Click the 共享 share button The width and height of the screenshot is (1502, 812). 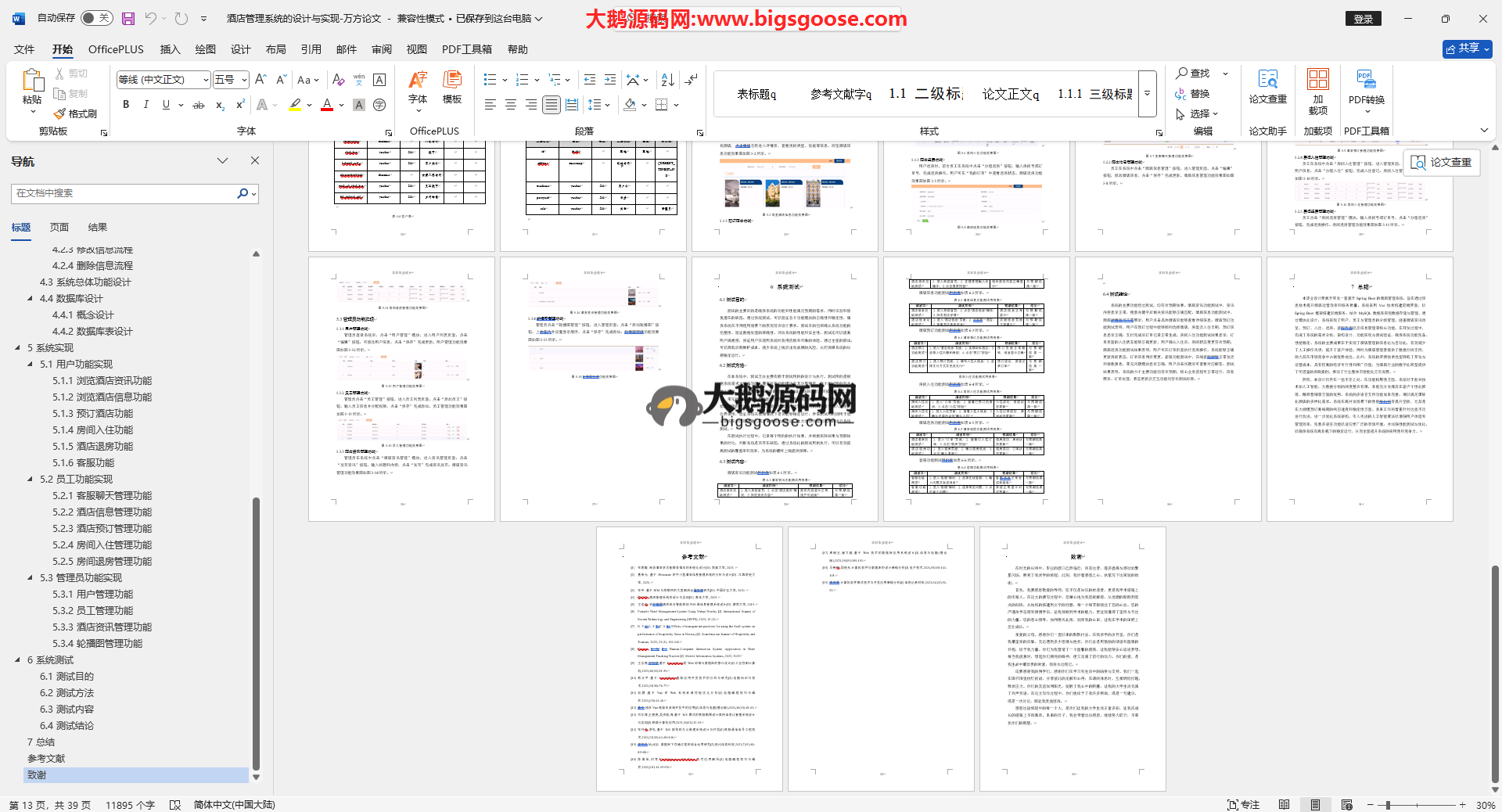(x=1467, y=49)
